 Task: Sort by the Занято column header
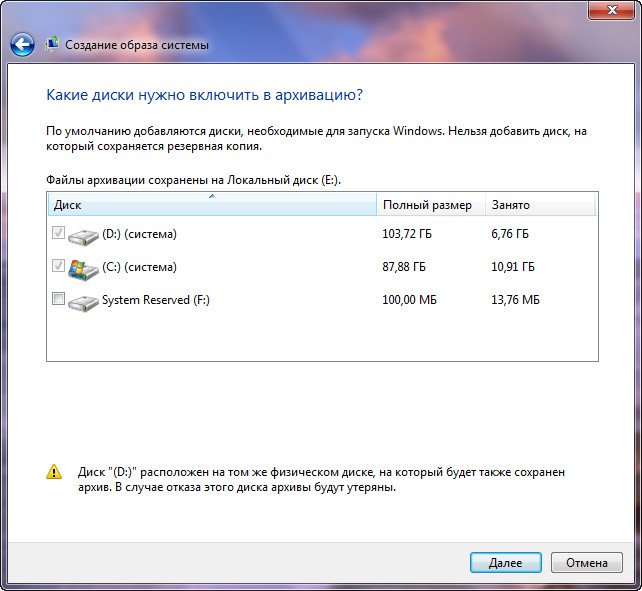540,204
